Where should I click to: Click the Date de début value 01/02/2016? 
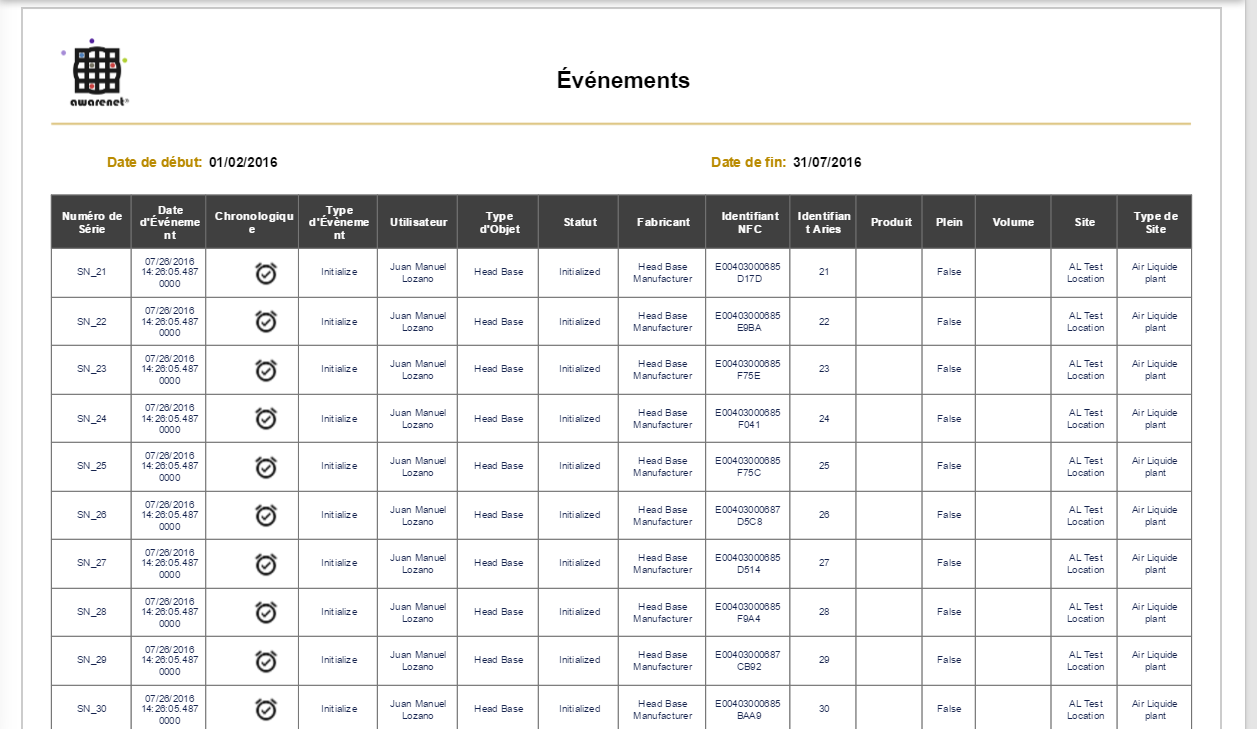click(x=243, y=162)
